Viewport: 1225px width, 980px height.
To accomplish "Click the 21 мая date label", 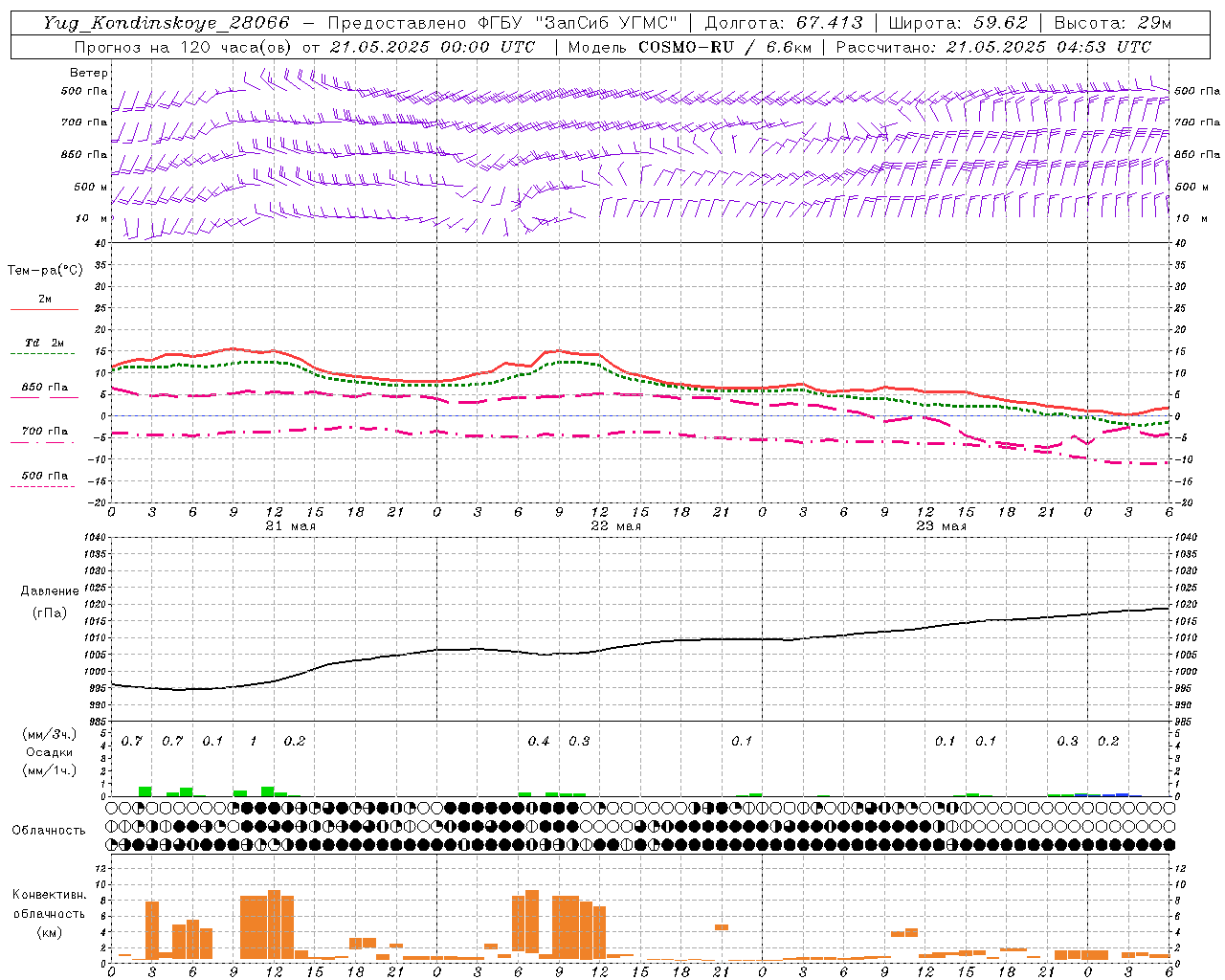I will [x=290, y=526].
